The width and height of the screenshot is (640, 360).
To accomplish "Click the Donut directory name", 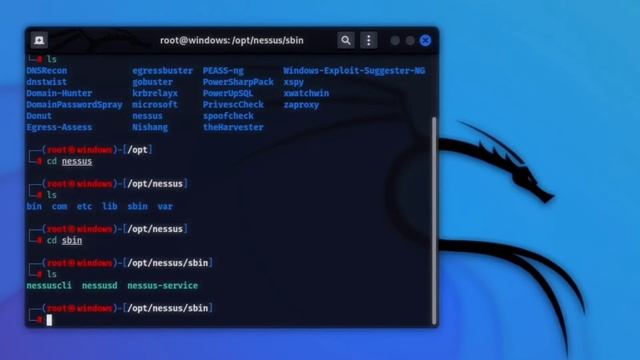I will [x=39, y=116].
